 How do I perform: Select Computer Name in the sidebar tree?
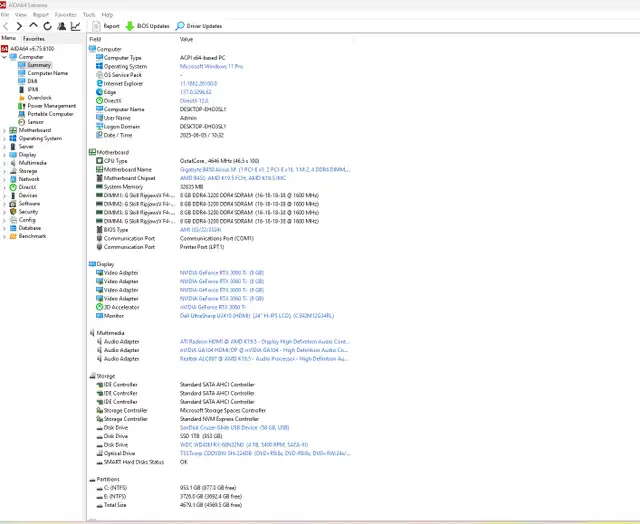(48, 73)
